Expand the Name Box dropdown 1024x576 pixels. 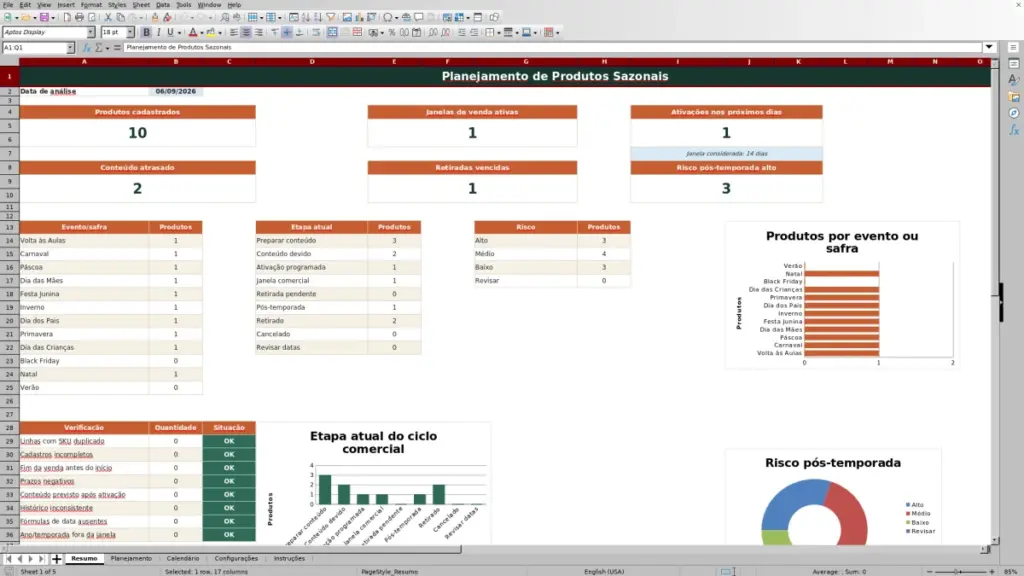tap(70, 48)
